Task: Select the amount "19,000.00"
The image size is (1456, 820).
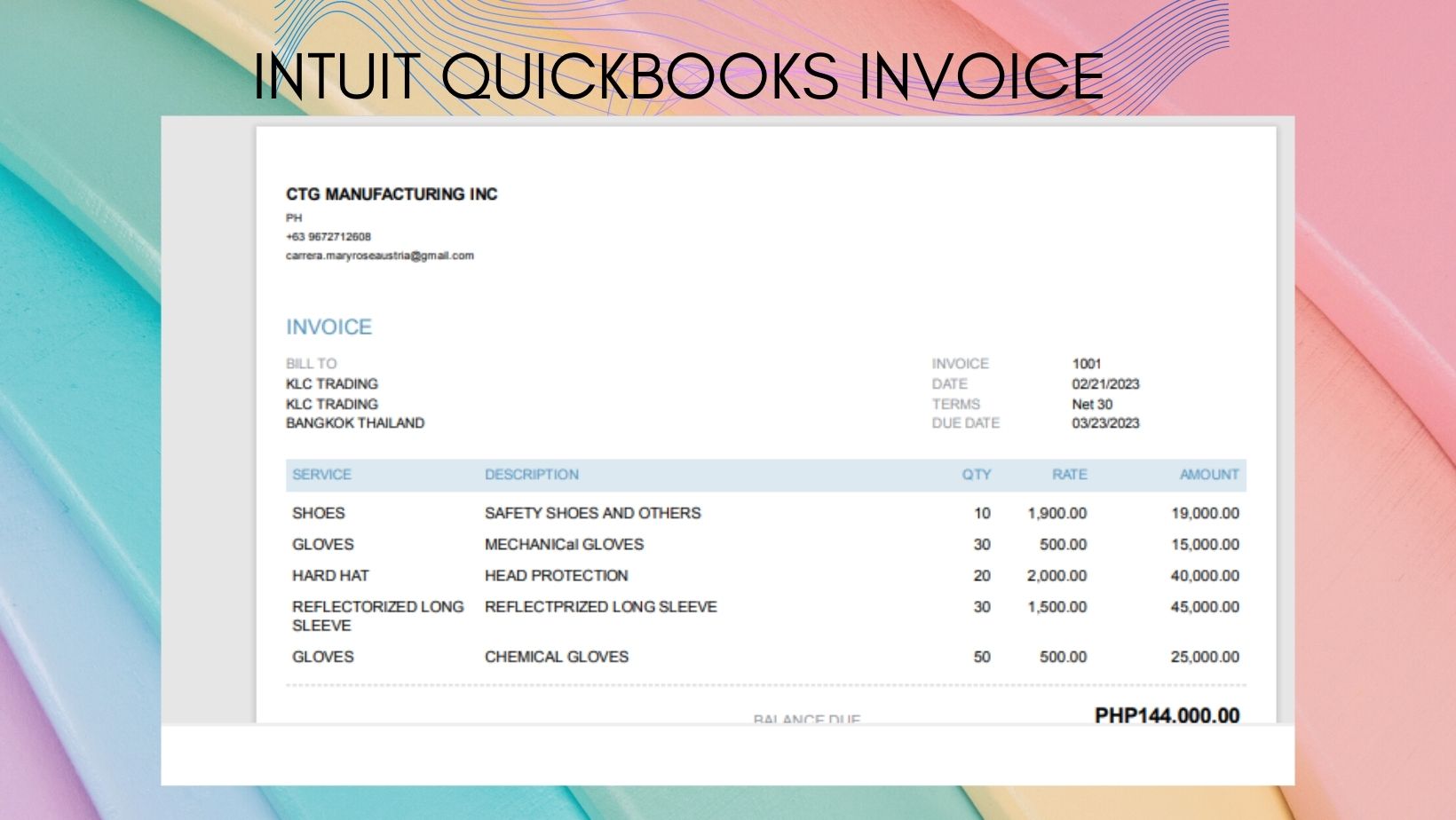Action: [1206, 513]
